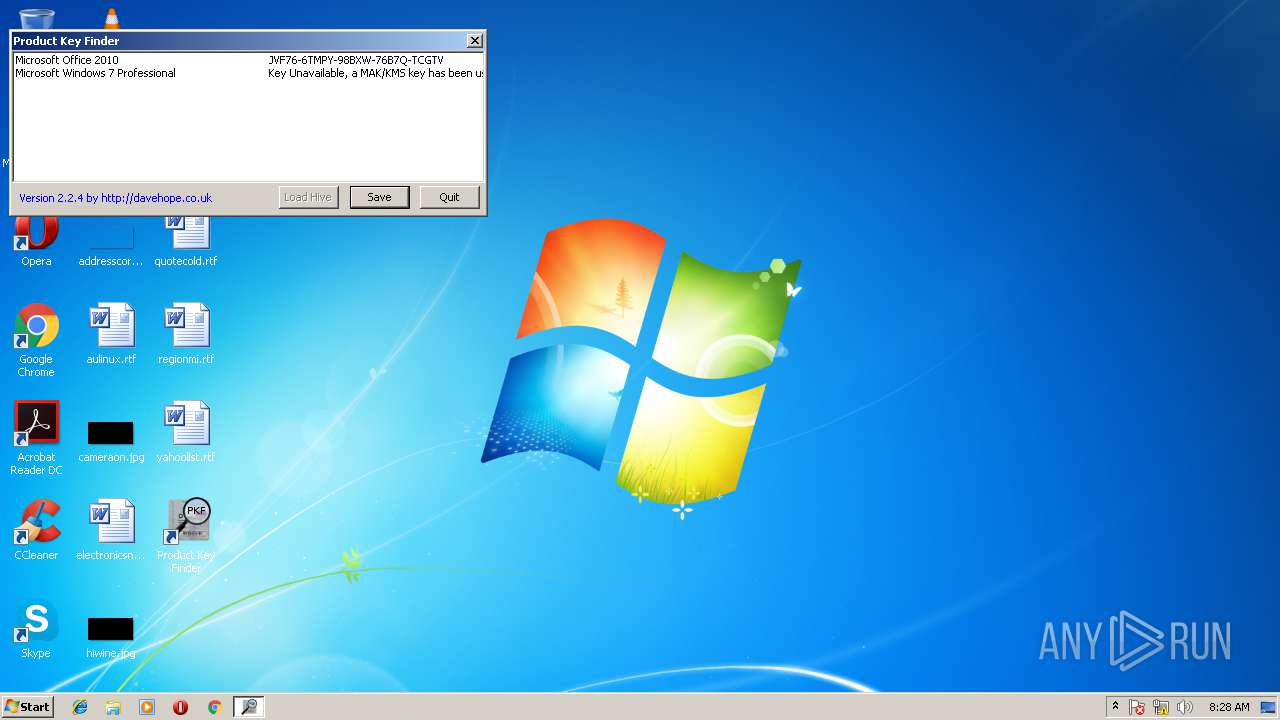
Task: Click the disabled Load Hive button
Action: [x=308, y=197]
